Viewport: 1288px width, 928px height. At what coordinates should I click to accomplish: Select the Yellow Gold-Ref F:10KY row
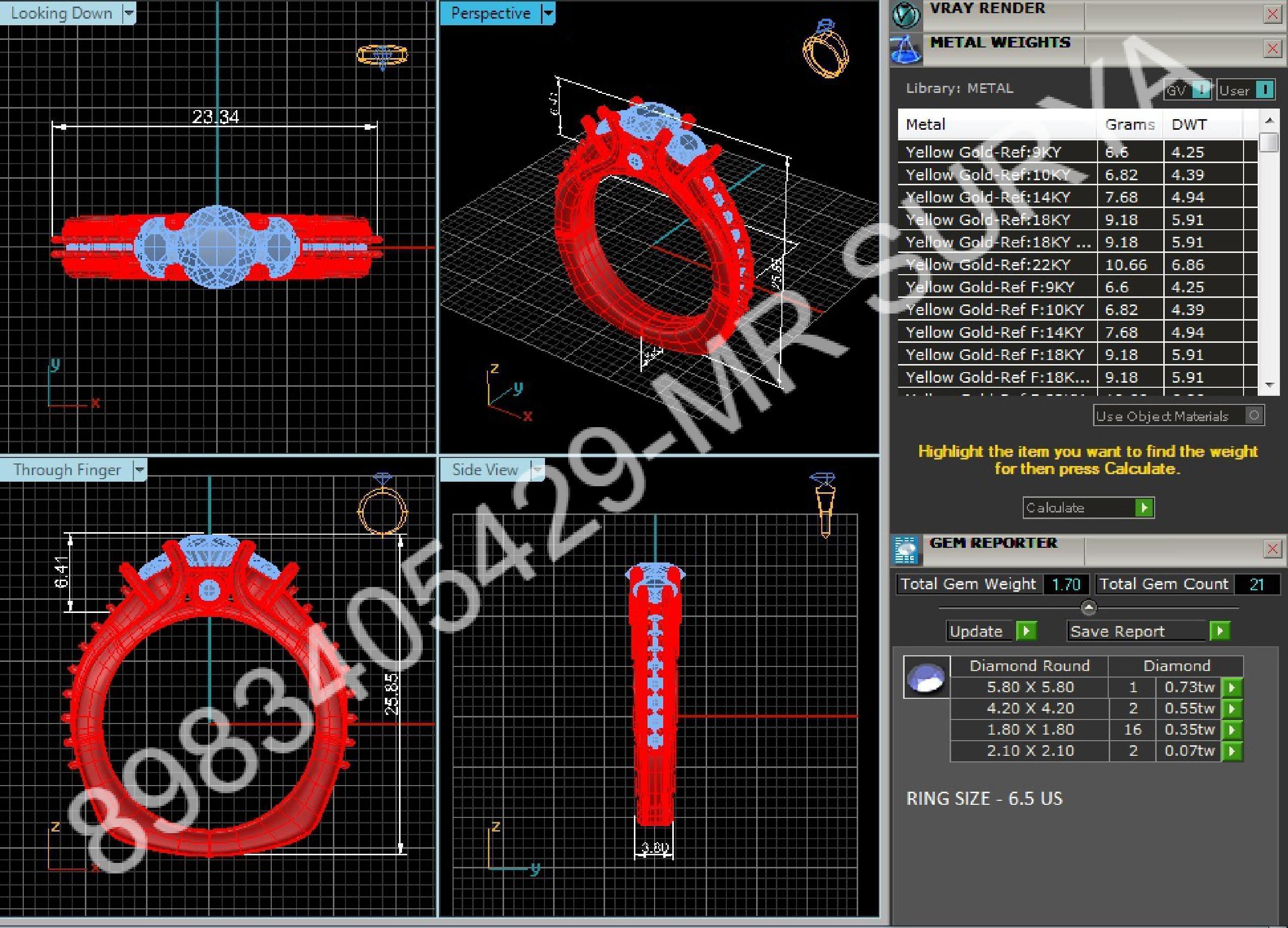(1077, 310)
